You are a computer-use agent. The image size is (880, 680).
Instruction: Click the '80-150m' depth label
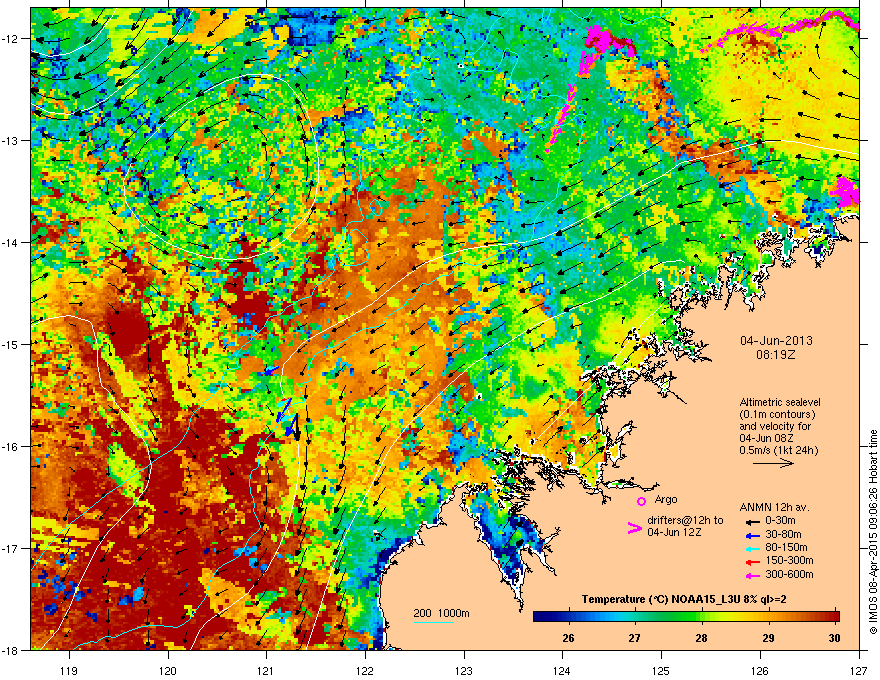tap(786, 548)
